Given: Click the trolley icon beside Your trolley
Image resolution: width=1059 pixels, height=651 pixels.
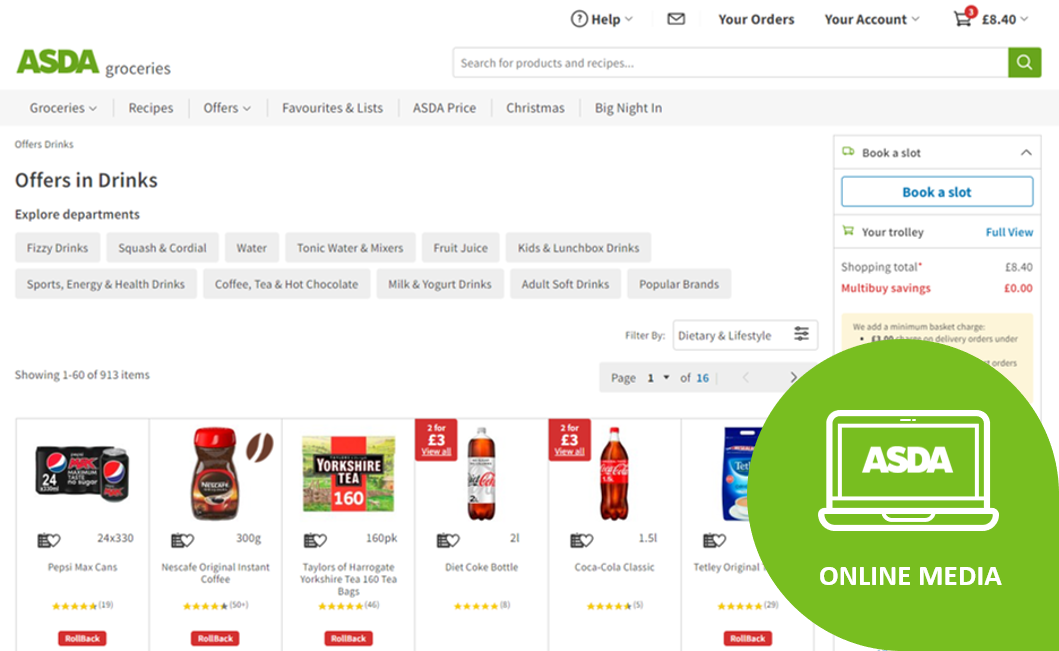Looking at the screenshot, I should coord(848,231).
